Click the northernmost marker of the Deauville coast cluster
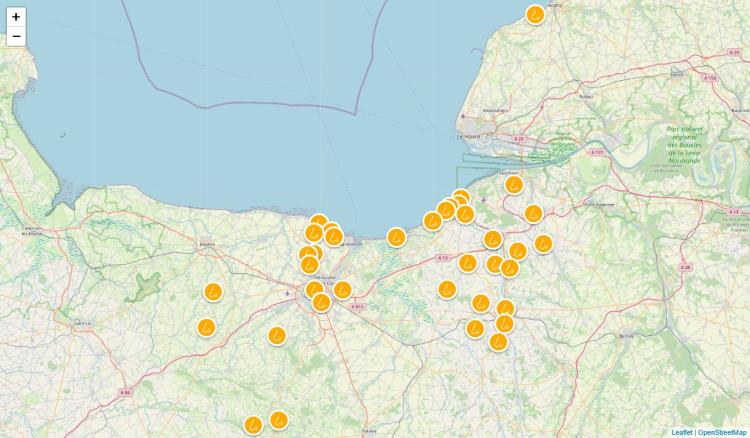 (461, 197)
